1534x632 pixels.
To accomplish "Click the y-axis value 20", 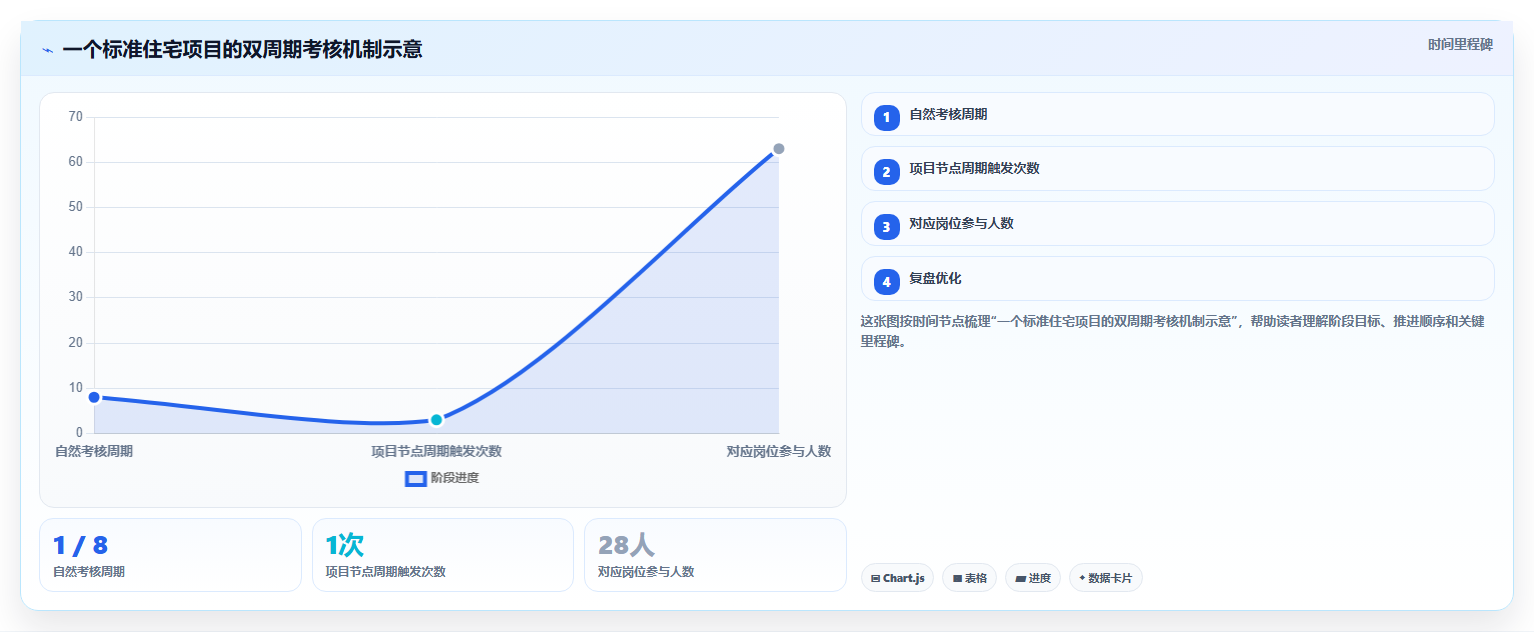I will point(76,343).
